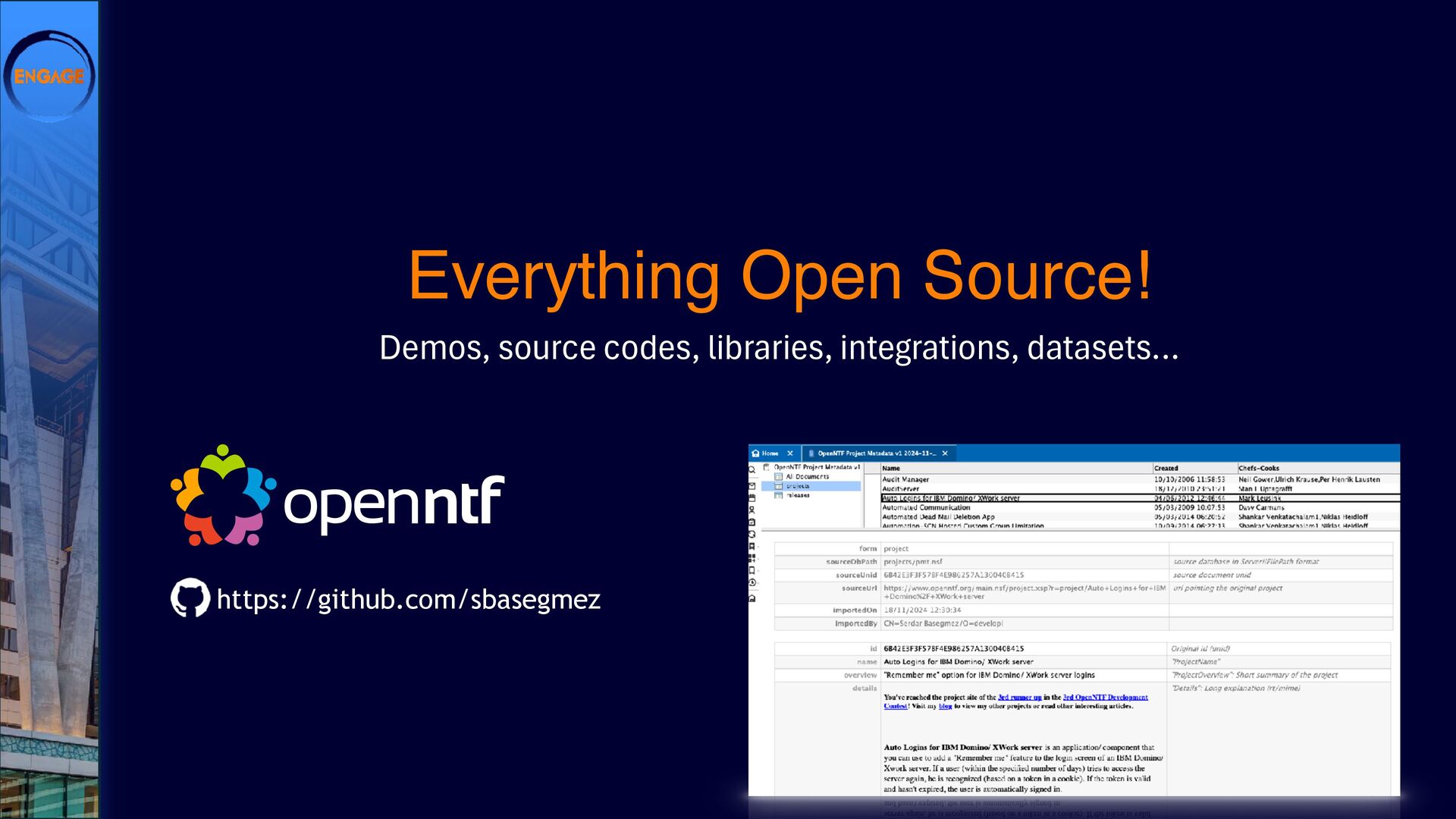Click the importedOn value 18/11/2024 12:30:34
This screenshot has width=1456, height=819.
tap(922, 610)
